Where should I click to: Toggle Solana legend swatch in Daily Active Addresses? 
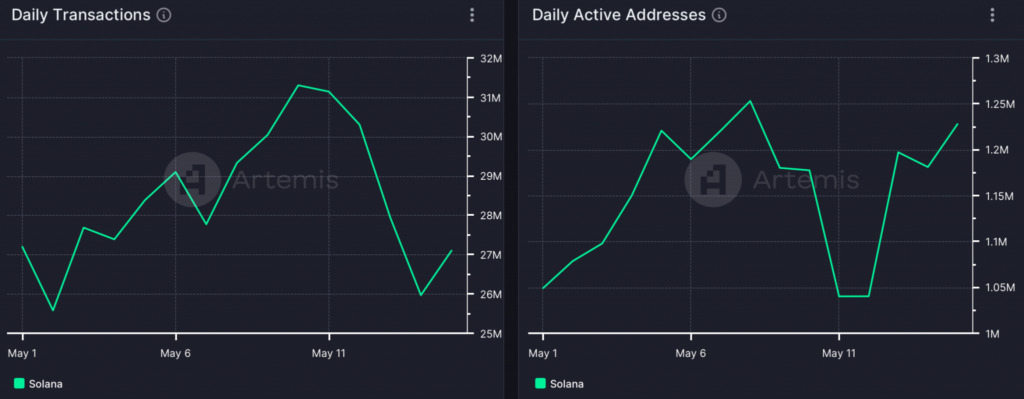pyautogui.click(x=540, y=383)
